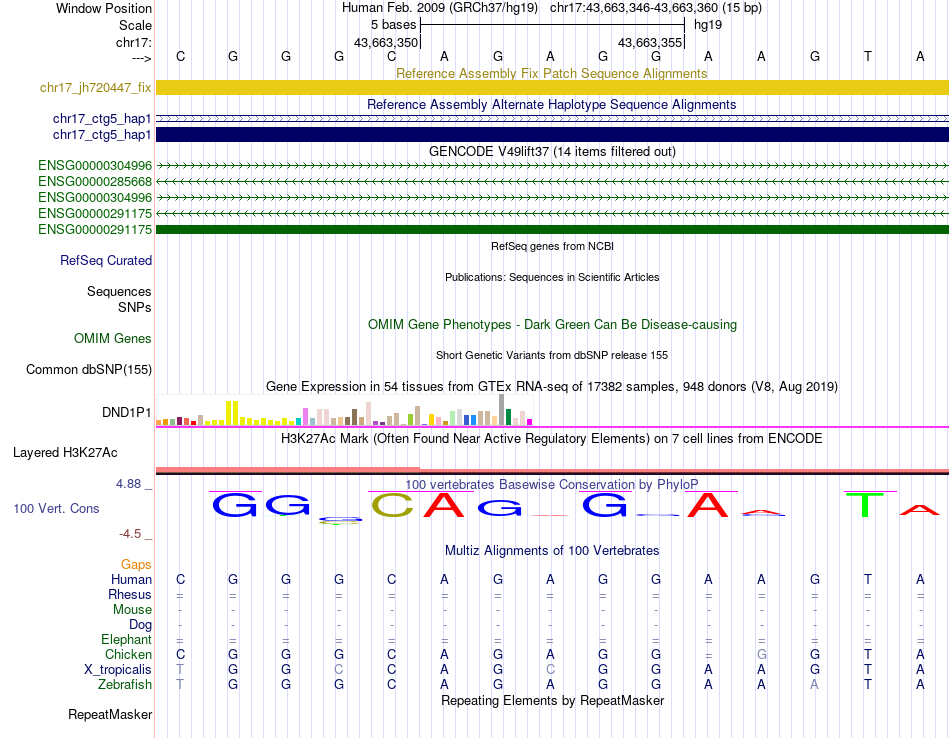This screenshot has width=950, height=738.
Task: Click the Window Position label
Action: (x=104, y=8)
